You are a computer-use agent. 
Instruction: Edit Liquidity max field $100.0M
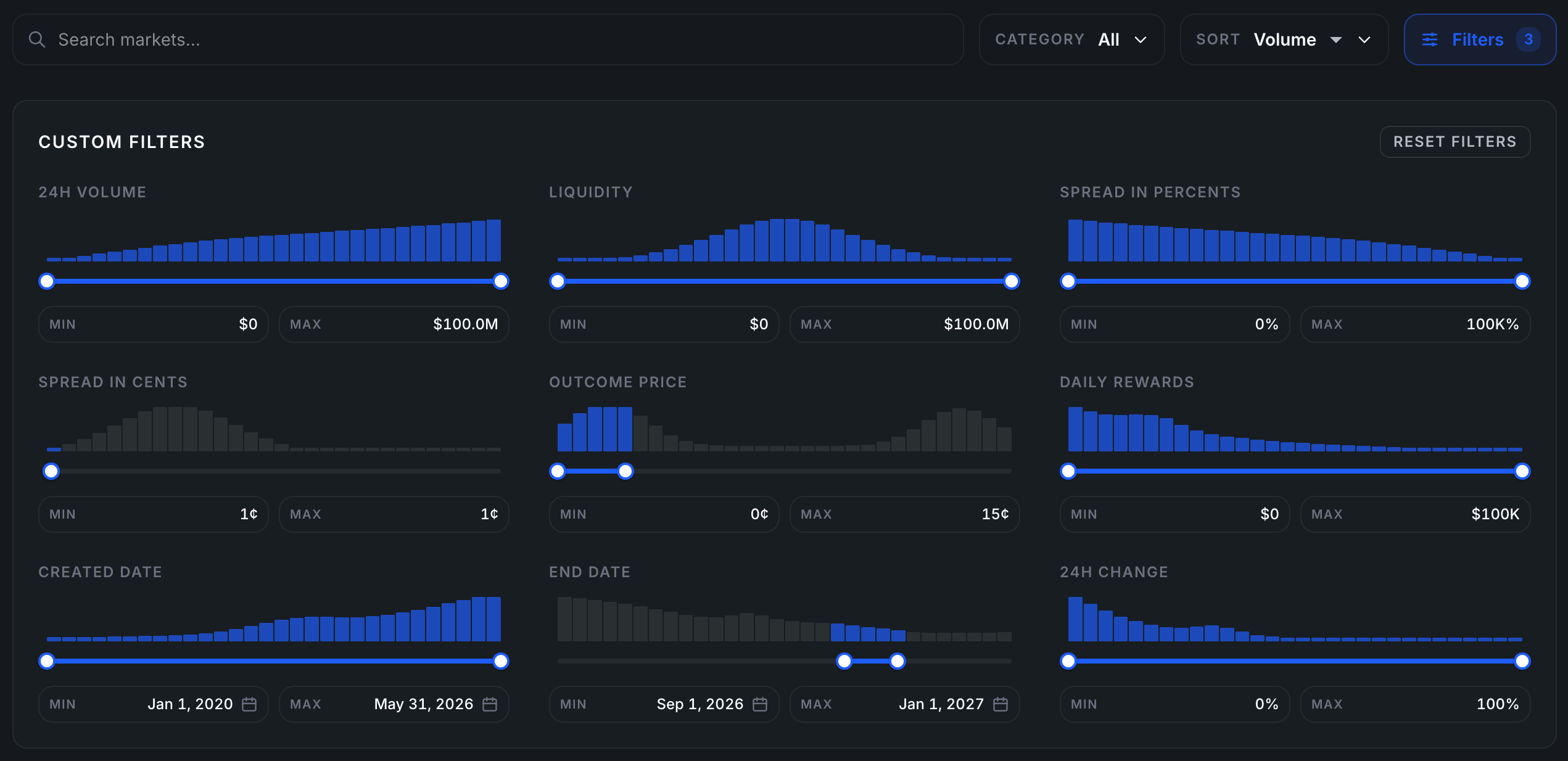(x=905, y=324)
